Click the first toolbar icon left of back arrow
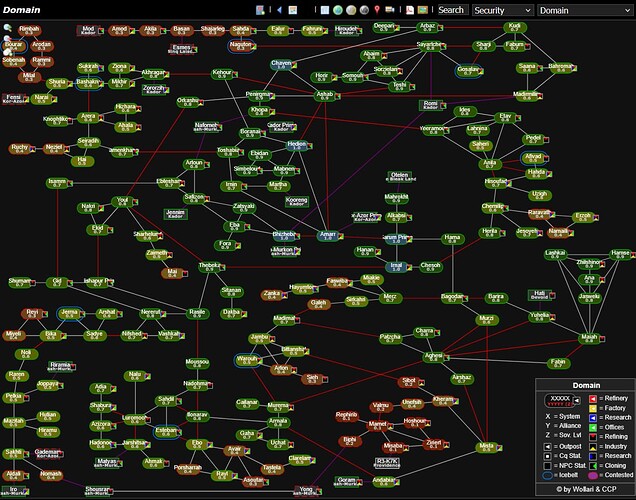Screen dimensions: 636x500 [260, 10]
